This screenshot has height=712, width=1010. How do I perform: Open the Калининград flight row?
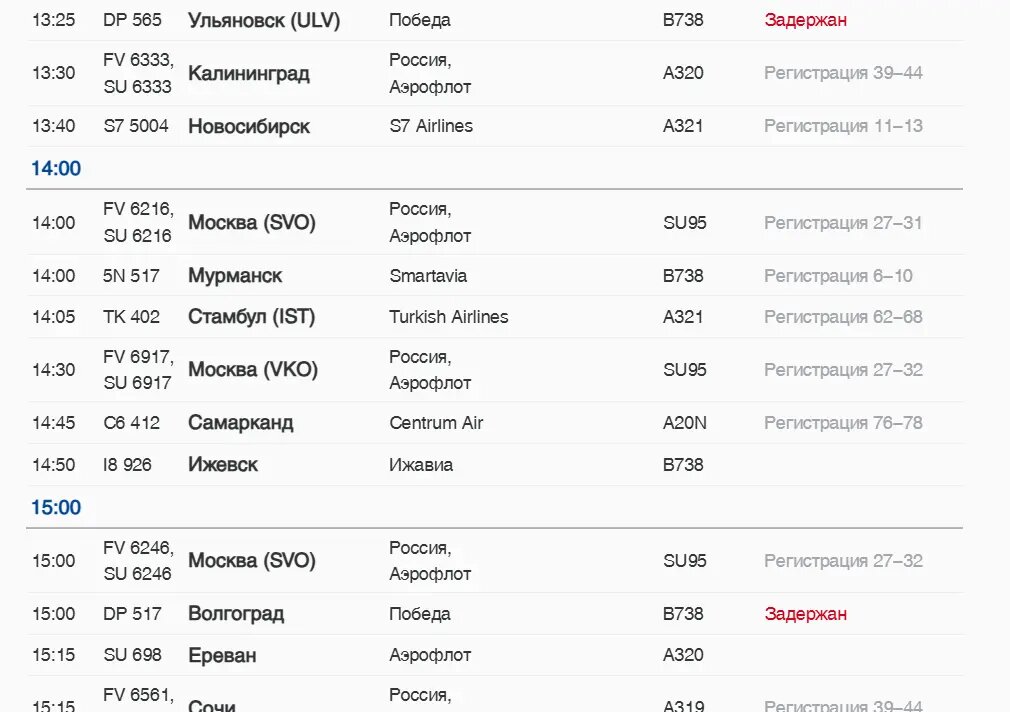pyautogui.click(x=249, y=73)
